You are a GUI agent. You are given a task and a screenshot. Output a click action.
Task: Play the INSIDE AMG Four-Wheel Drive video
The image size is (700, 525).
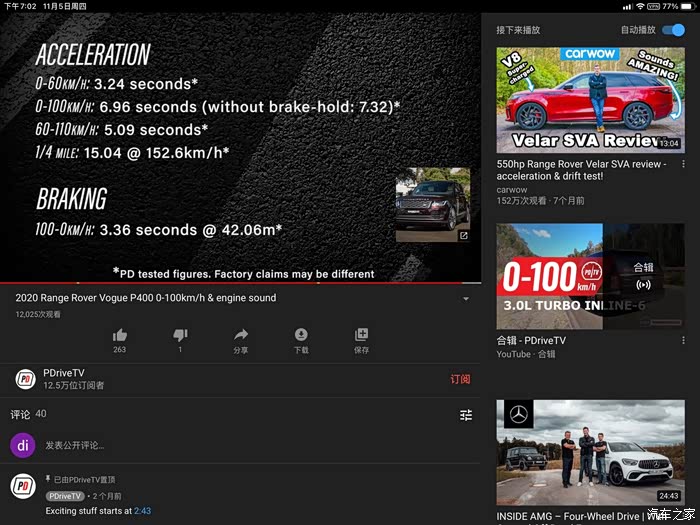coord(590,452)
